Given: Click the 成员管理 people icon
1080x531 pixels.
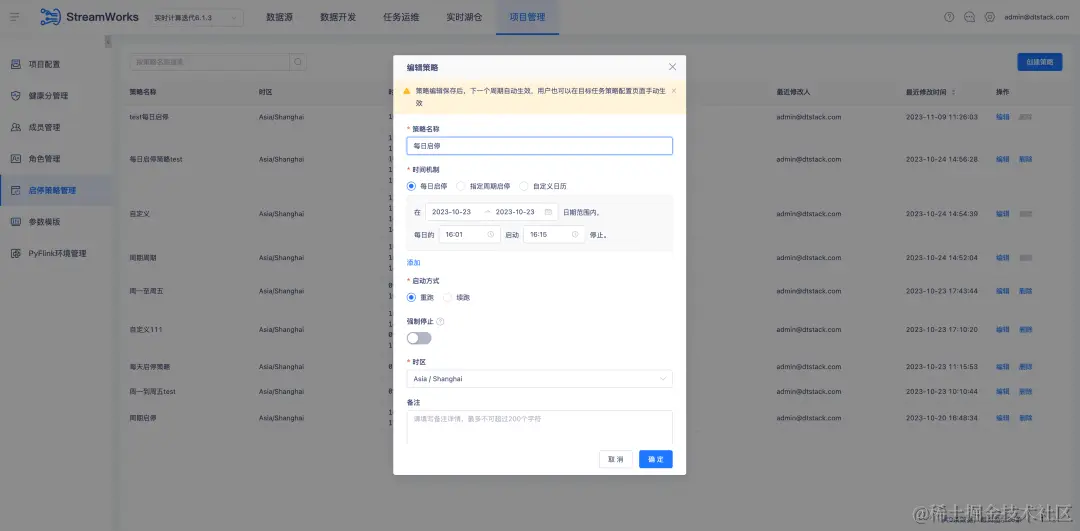Looking at the screenshot, I should pyautogui.click(x=16, y=127).
